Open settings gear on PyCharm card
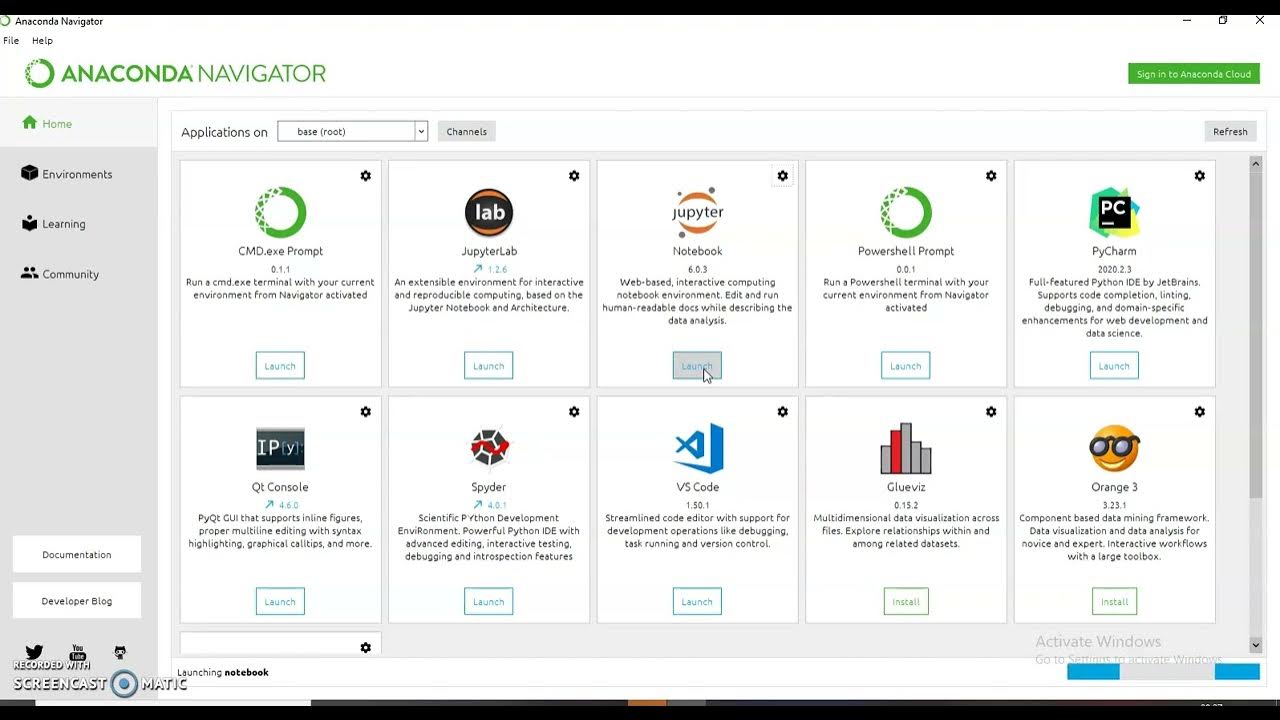 (x=1200, y=176)
